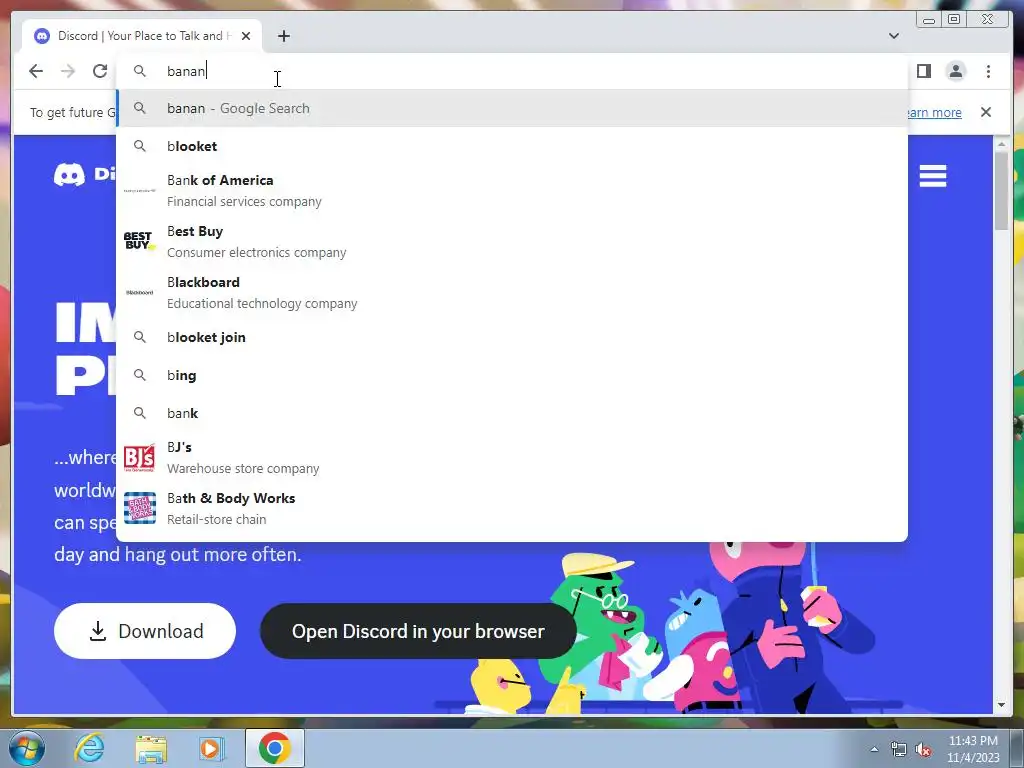This screenshot has width=1024, height=768.
Task: Select the Best Buy suggestion
Action: click(x=512, y=242)
